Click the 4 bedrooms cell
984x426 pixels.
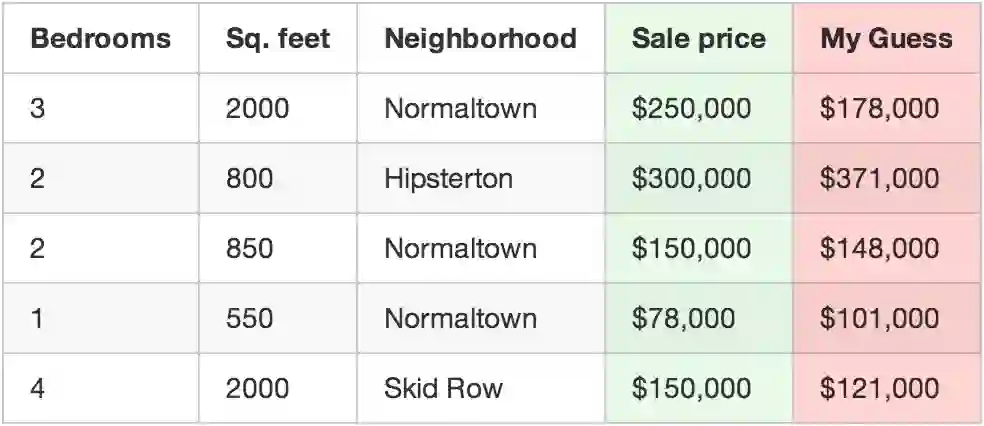pos(38,388)
